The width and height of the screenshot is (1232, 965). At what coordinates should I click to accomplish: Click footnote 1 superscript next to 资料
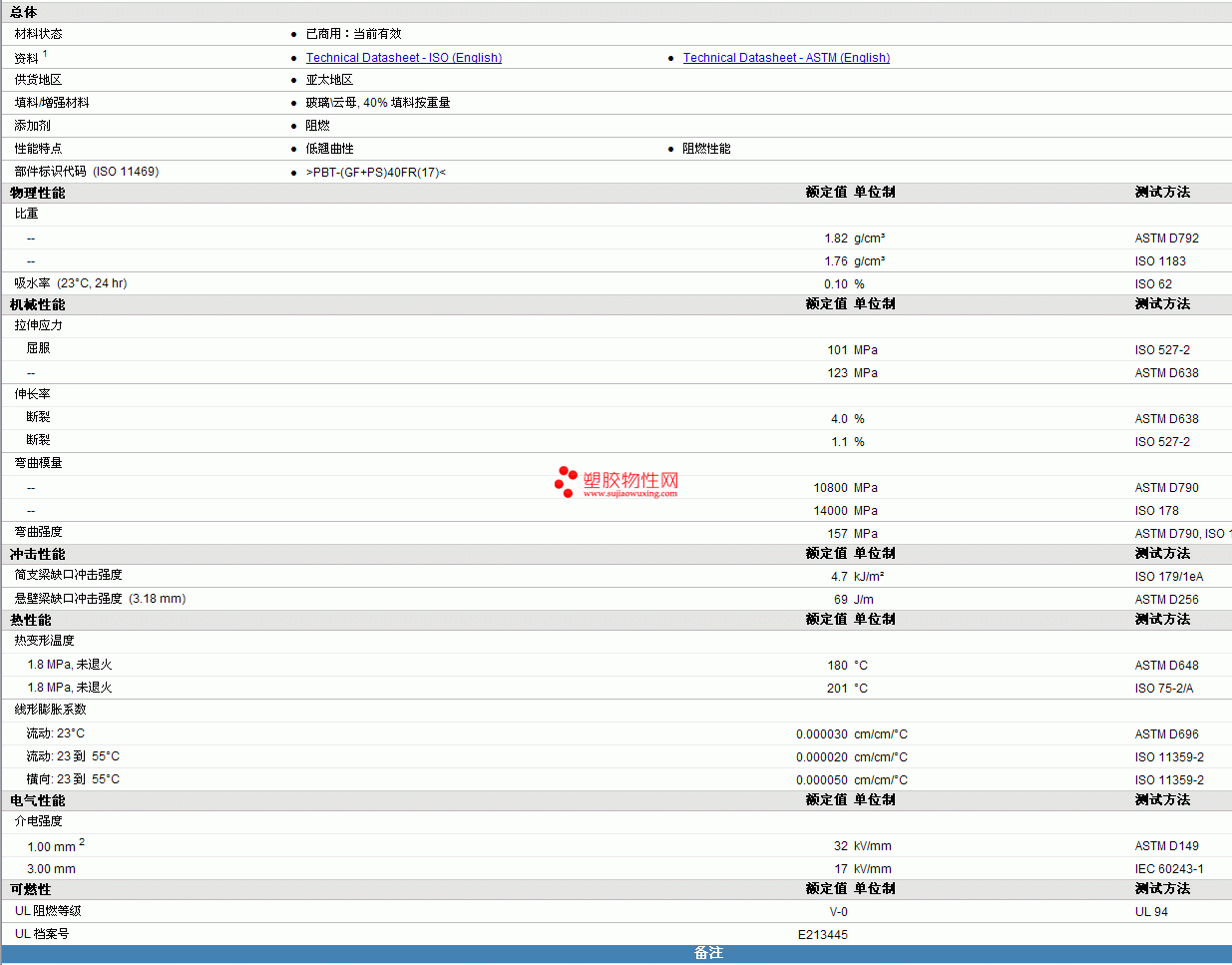coord(45,54)
